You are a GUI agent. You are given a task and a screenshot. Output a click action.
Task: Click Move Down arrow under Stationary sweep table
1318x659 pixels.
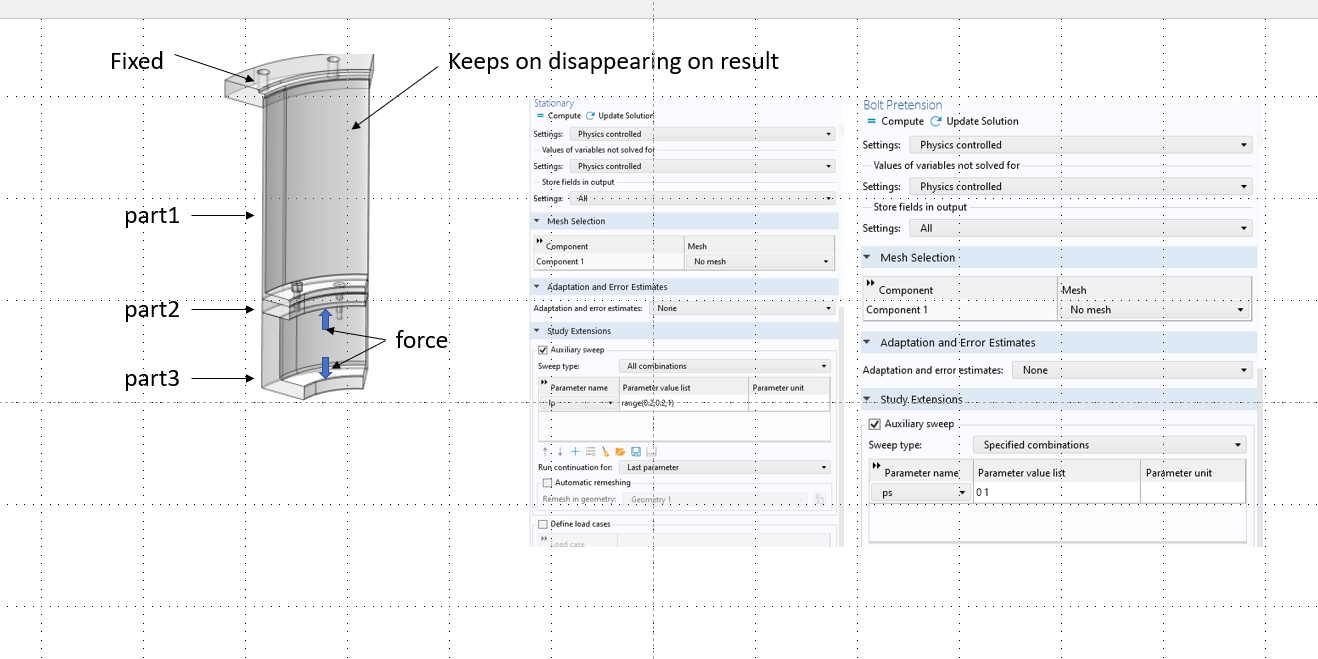(560, 452)
